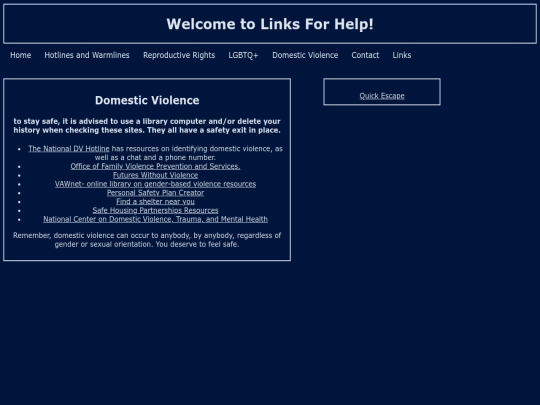Click the Domestic Violence section heading
Image resolution: width=540 pixels, height=405 pixels.
(x=147, y=100)
